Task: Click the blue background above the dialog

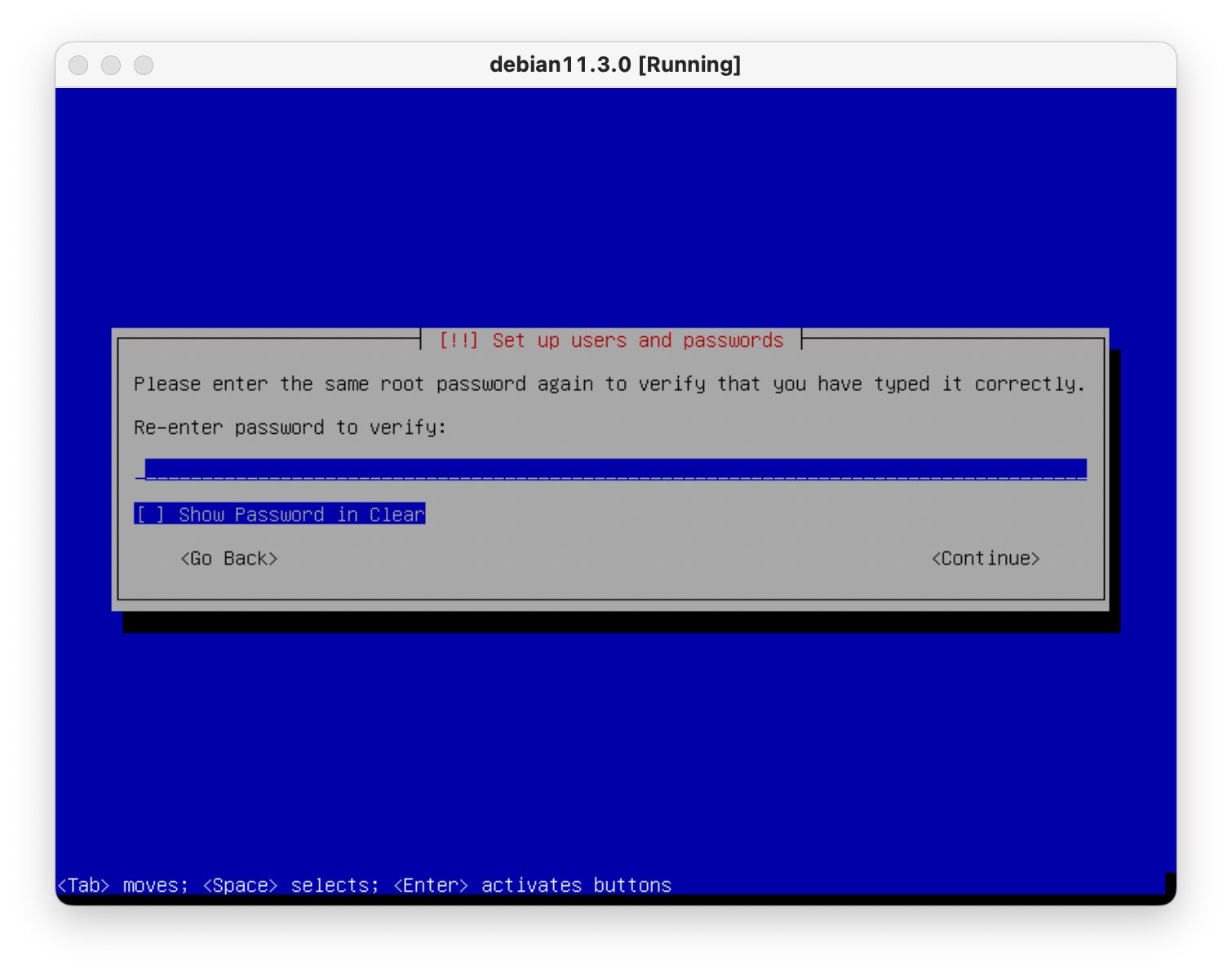Action: tap(615, 204)
